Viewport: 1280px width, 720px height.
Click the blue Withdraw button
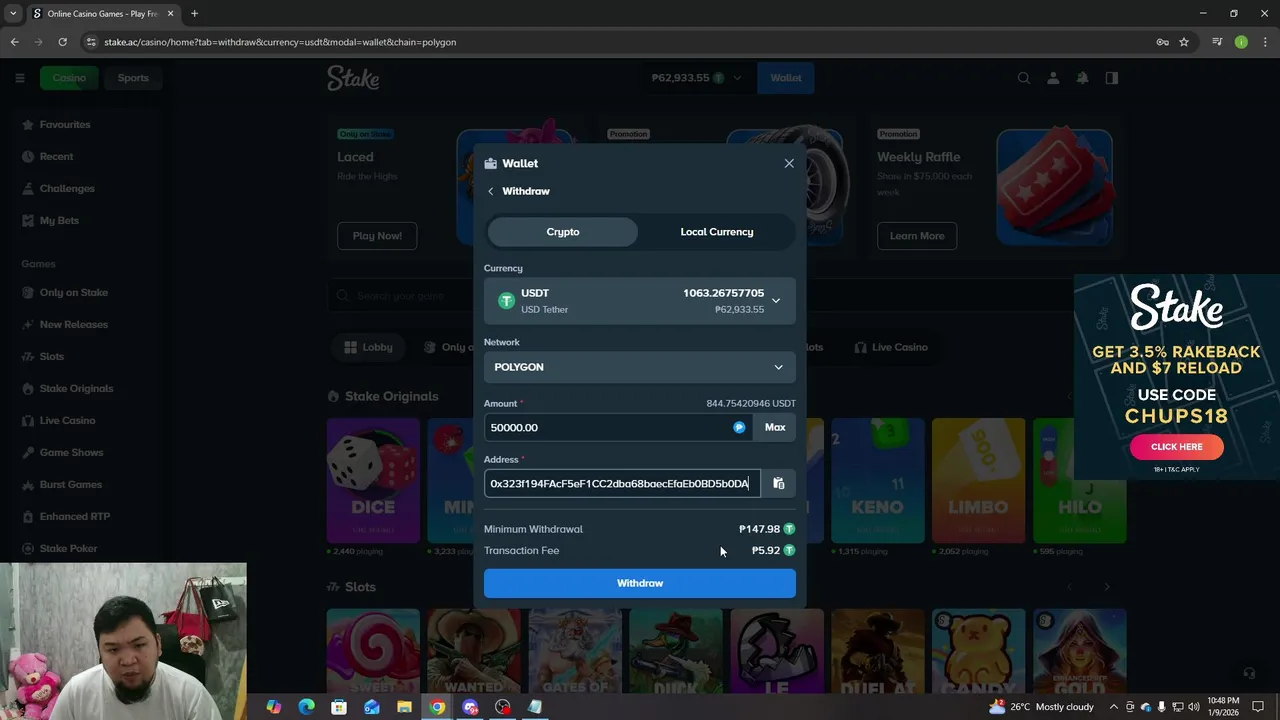(x=640, y=583)
